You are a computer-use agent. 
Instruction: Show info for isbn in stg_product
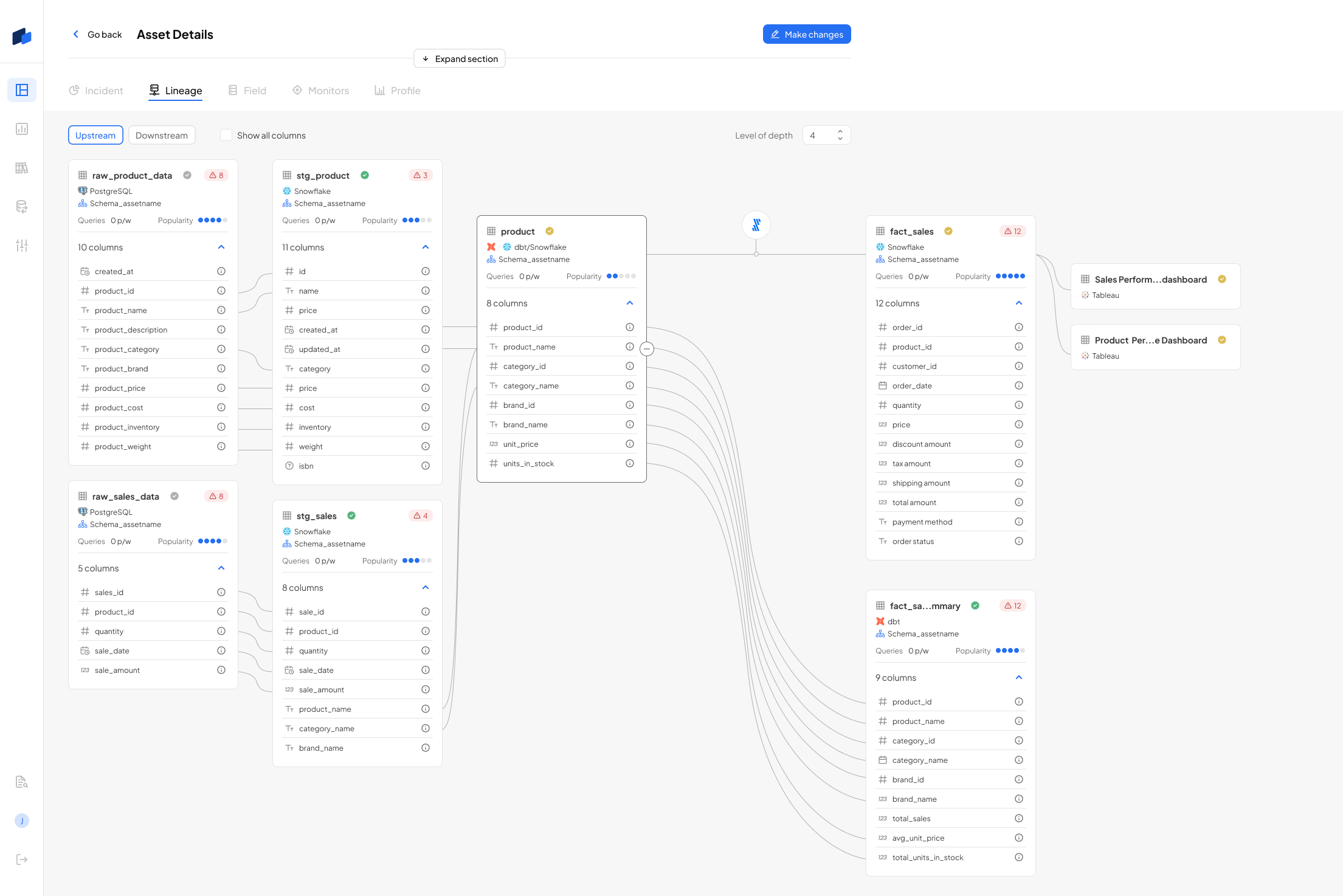(426, 466)
